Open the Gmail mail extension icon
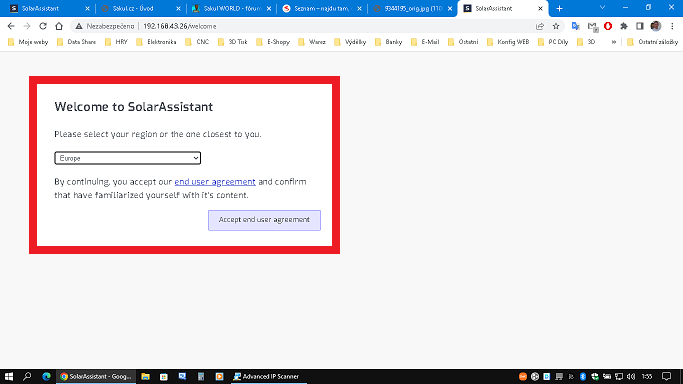 click(592, 27)
